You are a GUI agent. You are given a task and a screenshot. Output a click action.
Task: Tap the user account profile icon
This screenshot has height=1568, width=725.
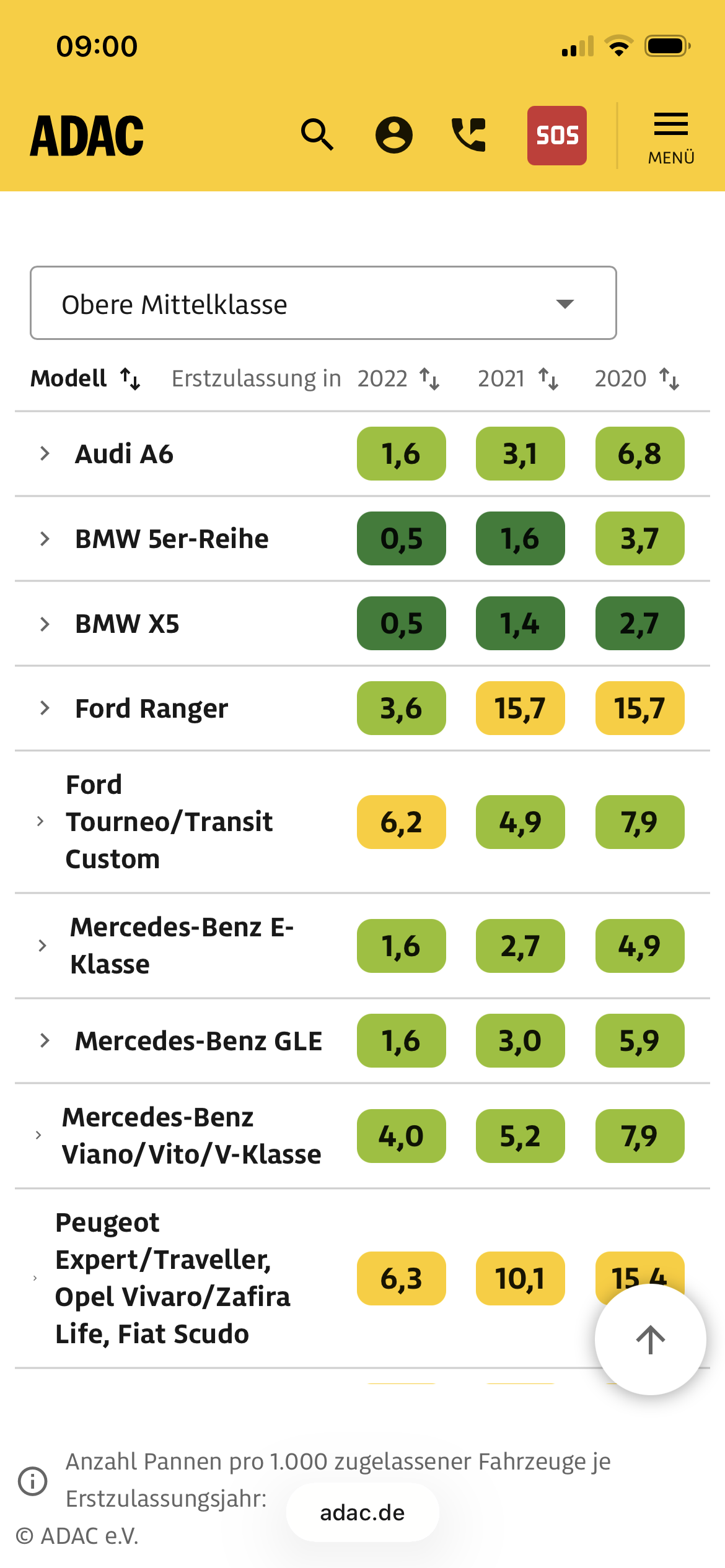(x=394, y=134)
